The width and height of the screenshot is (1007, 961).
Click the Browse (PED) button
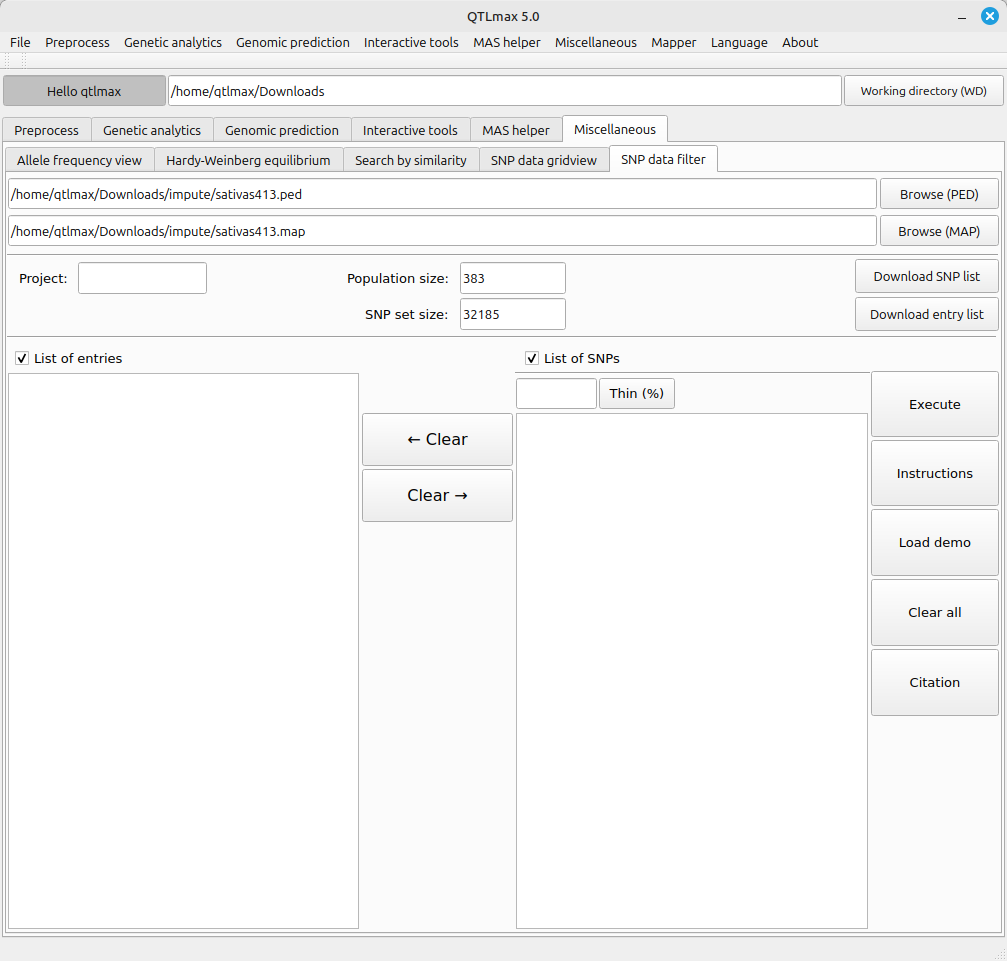[x=937, y=194]
